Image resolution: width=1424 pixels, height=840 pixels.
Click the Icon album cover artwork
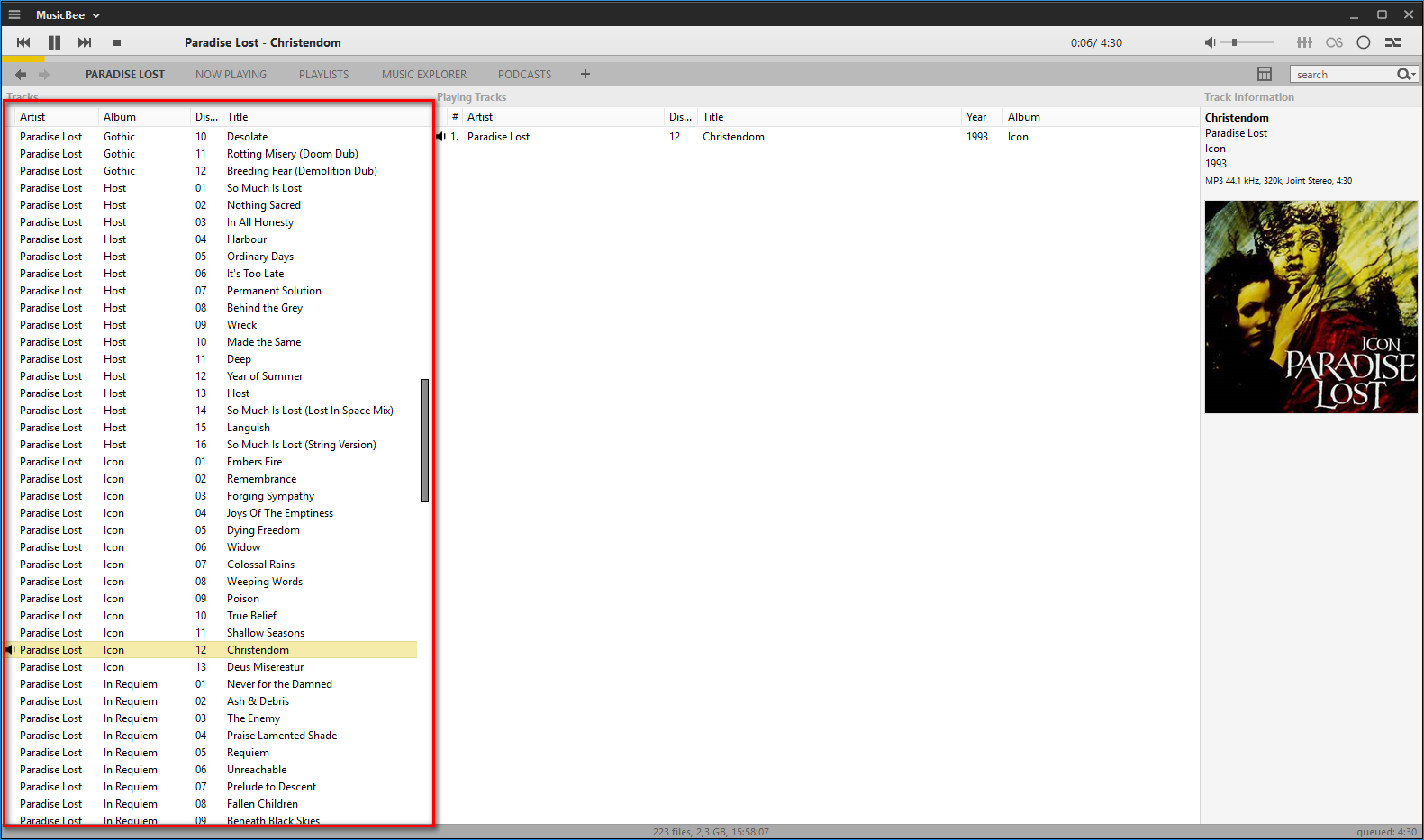point(1311,307)
